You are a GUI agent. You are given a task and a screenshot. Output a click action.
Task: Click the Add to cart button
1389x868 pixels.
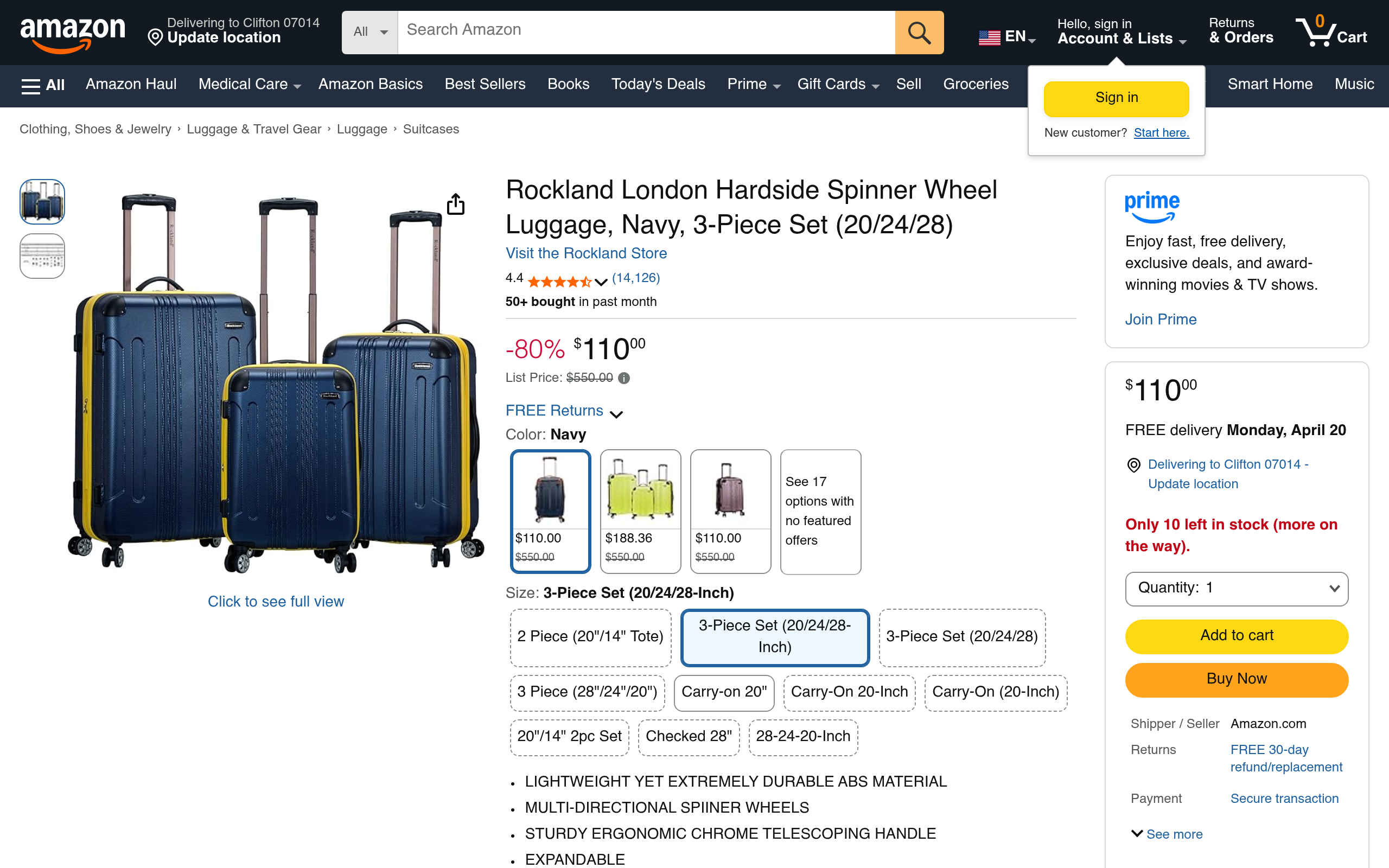1237,635
